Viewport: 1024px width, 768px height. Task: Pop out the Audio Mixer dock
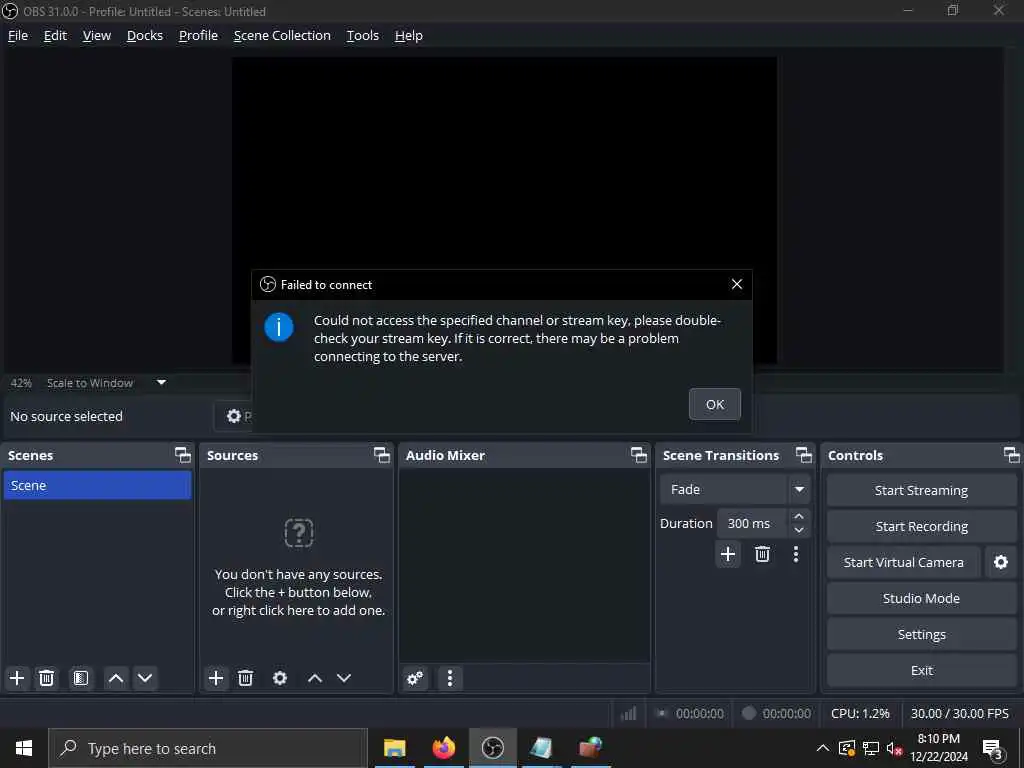(x=639, y=455)
